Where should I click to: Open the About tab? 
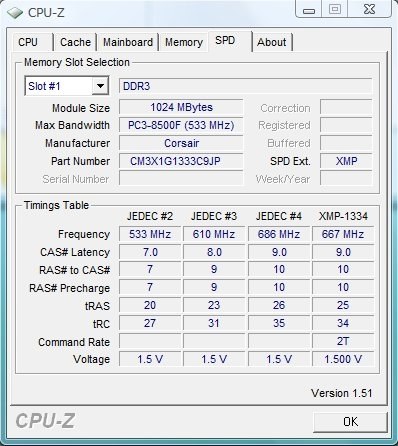[272, 42]
